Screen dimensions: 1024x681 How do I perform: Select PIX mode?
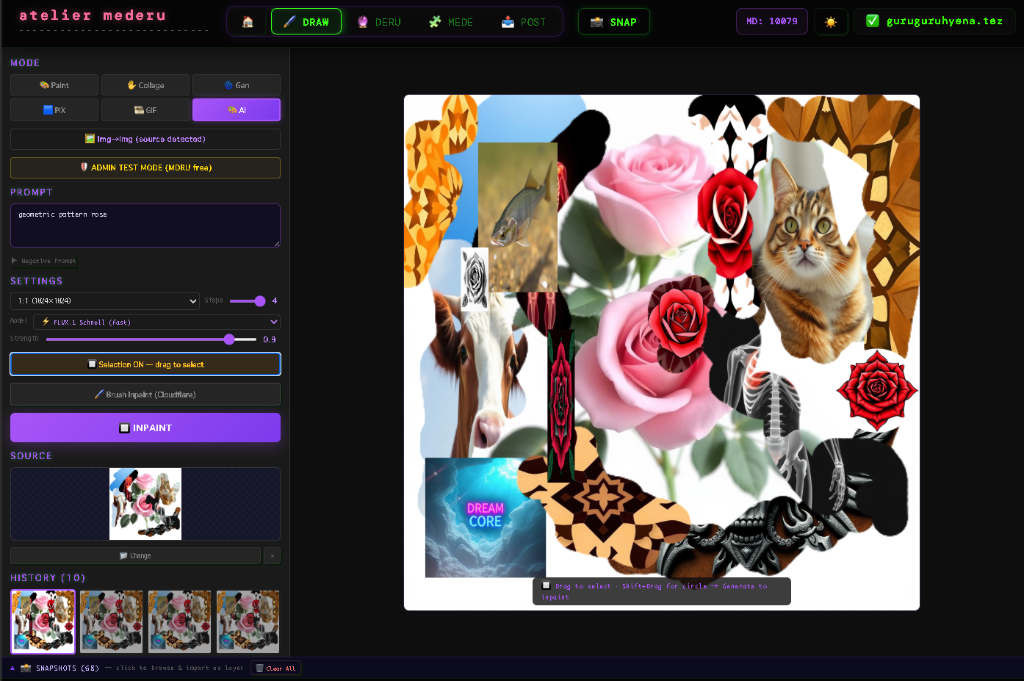click(x=54, y=110)
